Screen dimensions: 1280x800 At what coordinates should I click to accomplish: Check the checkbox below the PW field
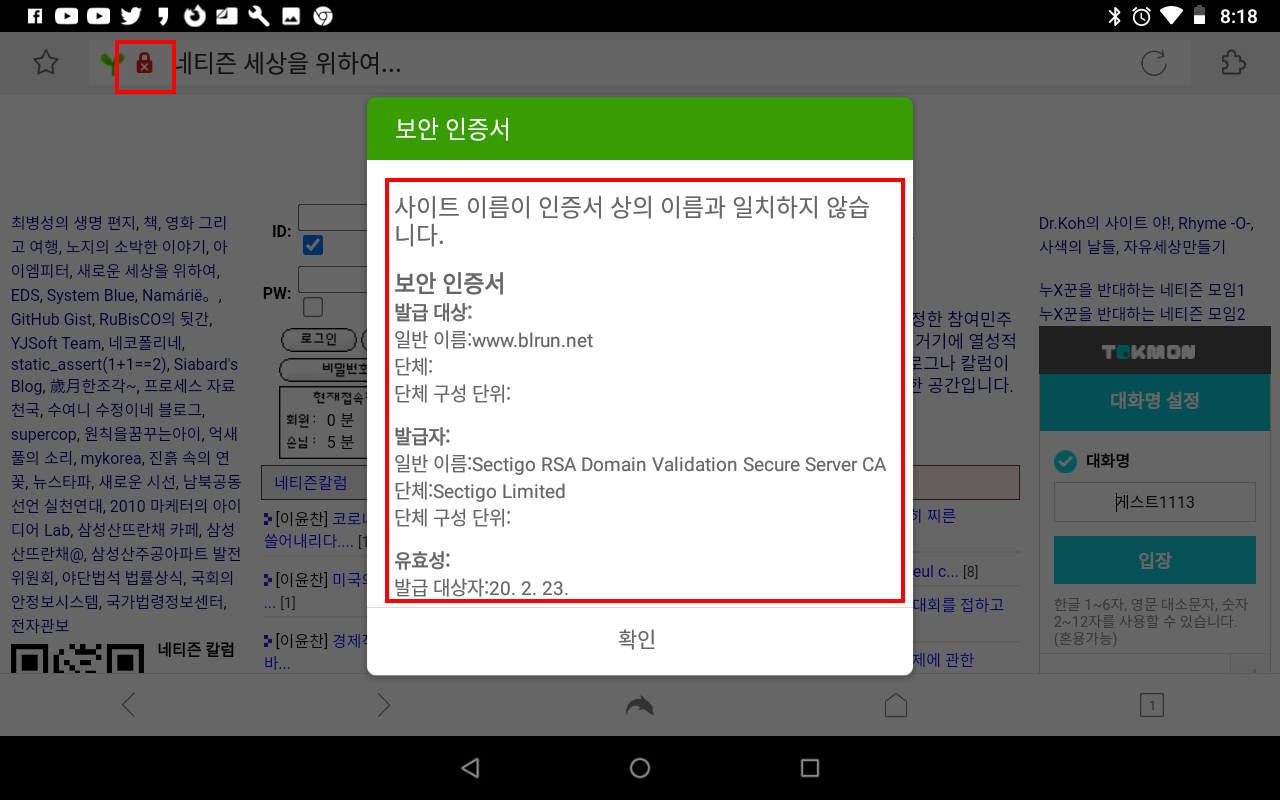point(313,306)
